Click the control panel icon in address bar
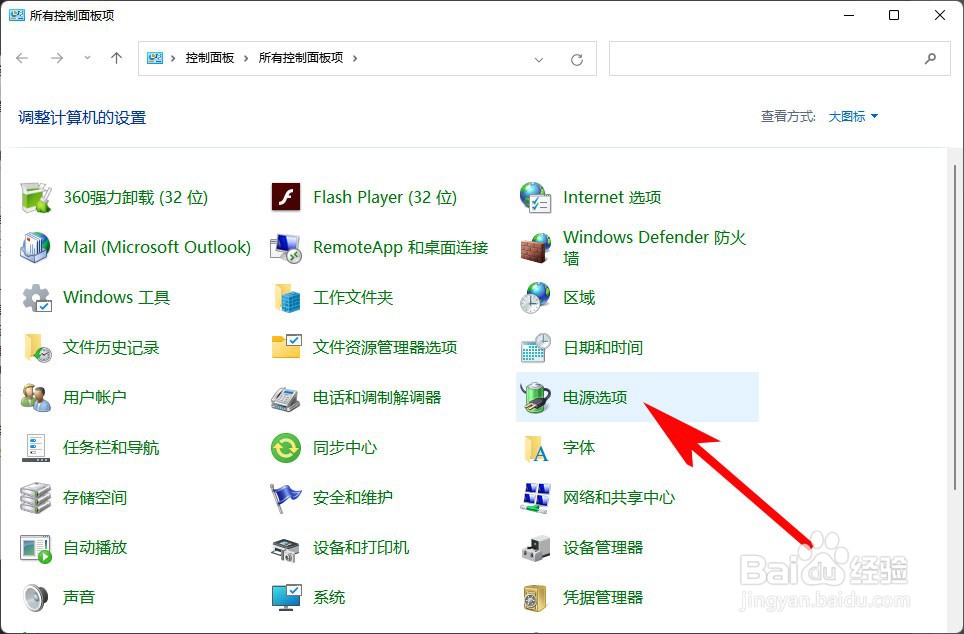Image resolution: width=964 pixels, height=634 pixels. [x=155, y=58]
